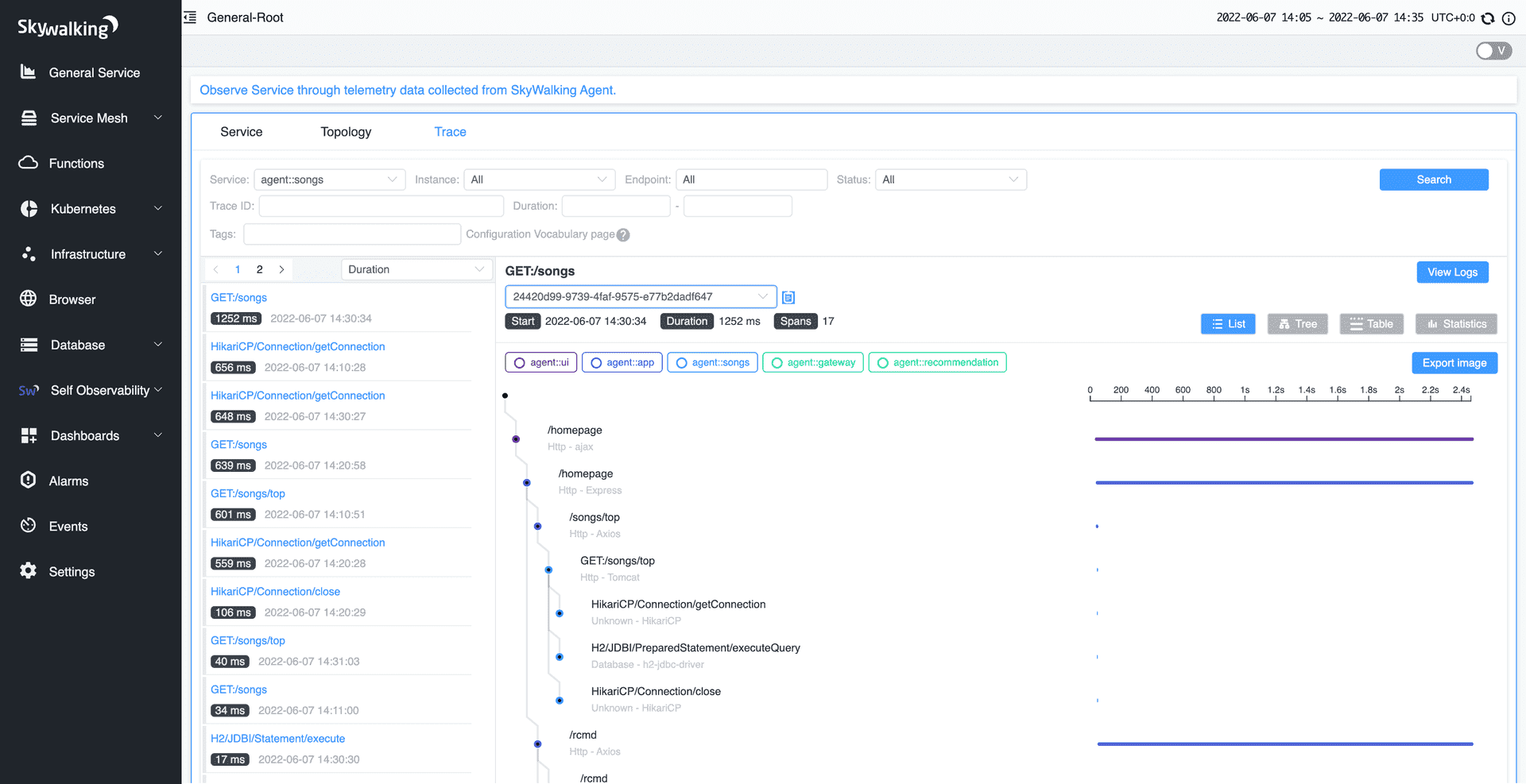Copy the trace ID icon
1526x784 pixels.
tap(788, 297)
